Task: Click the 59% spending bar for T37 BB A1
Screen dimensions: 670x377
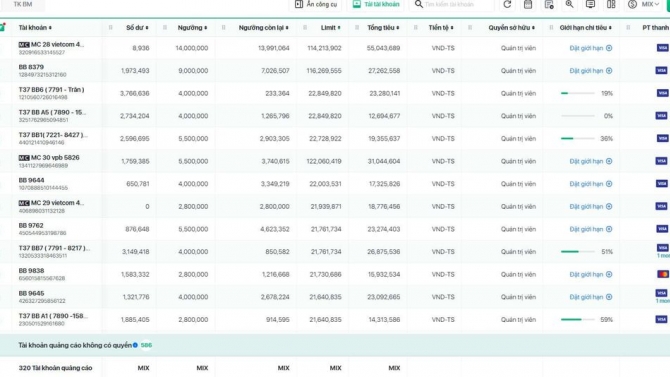Action: (578, 320)
